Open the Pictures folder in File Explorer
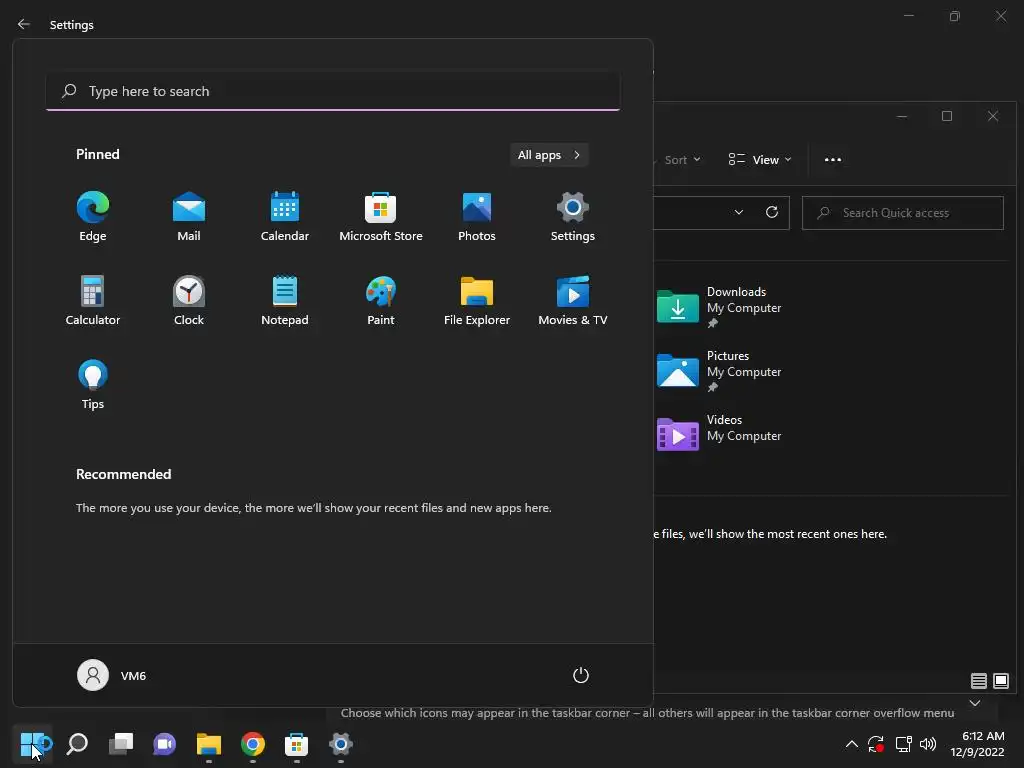The width and height of the screenshot is (1024, 768). coord(720,371)
